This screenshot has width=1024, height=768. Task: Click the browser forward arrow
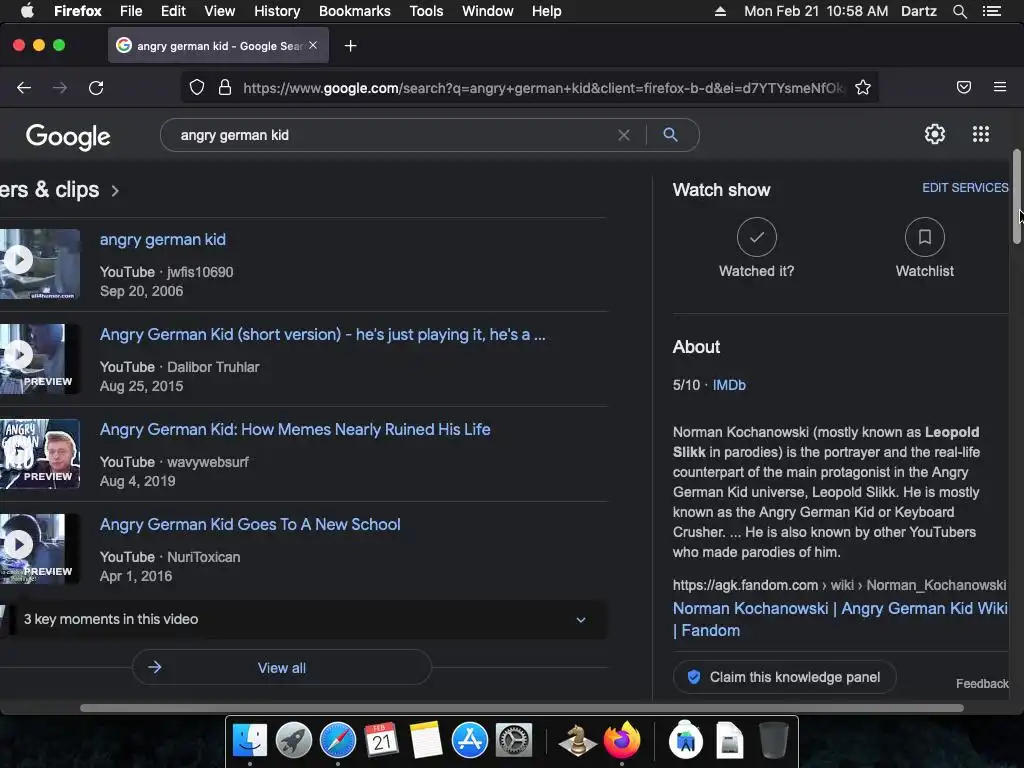point(60,88)
